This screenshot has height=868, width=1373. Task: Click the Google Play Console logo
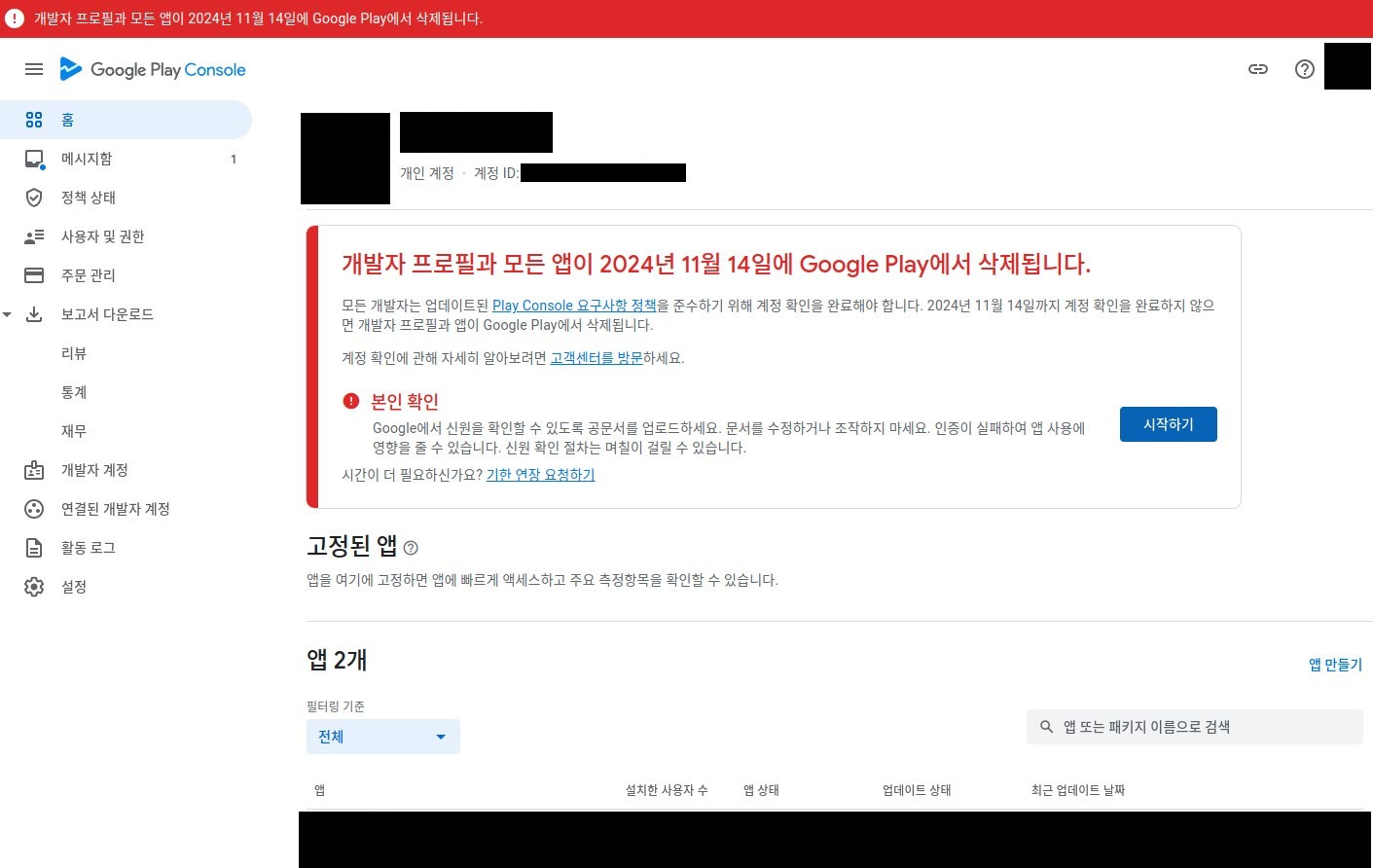(153, 69)
